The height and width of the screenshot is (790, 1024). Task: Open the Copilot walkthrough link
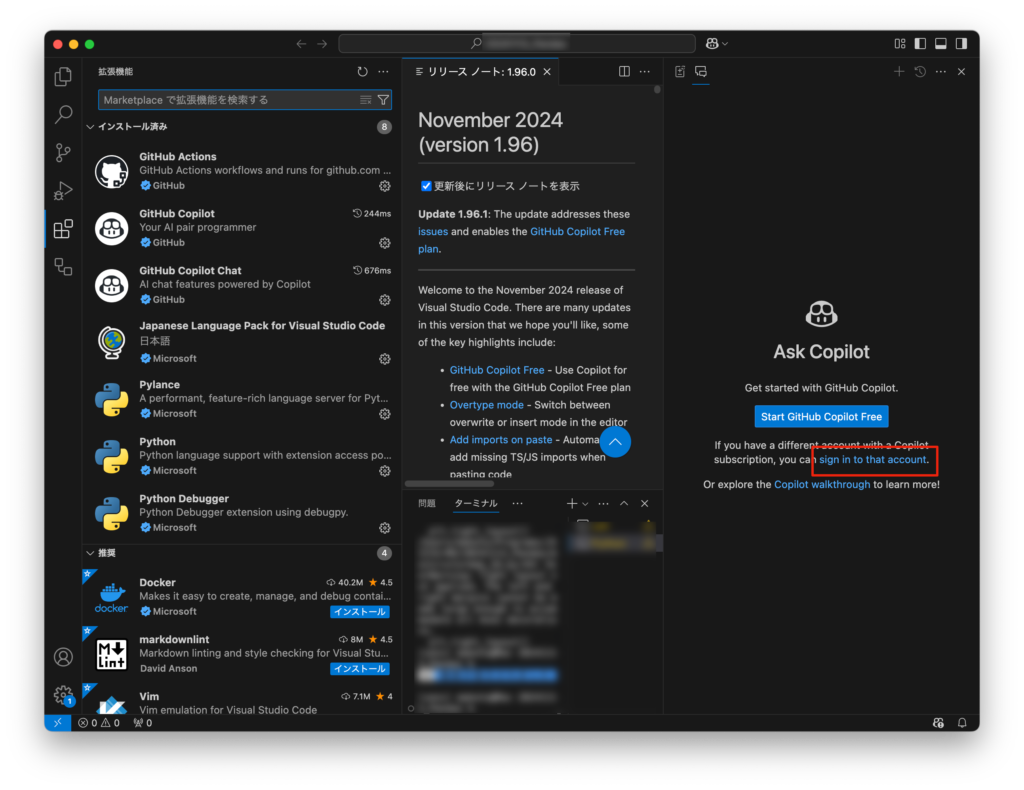pyautogui.click(x=821, y=484)
